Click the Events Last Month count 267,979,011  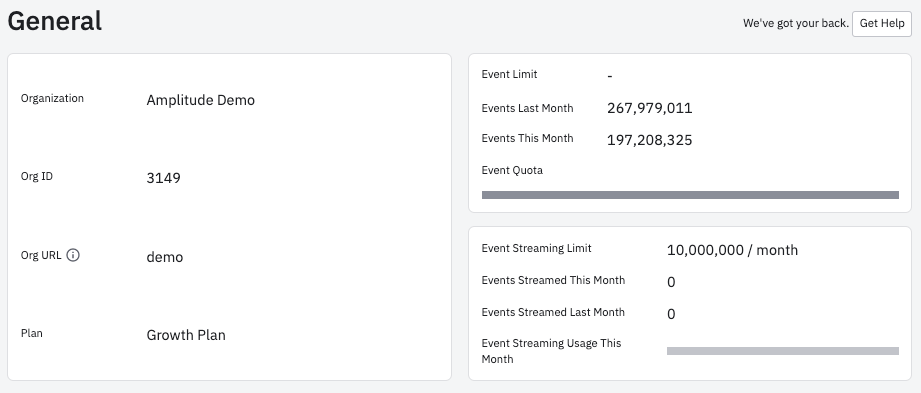click(650, 108)
